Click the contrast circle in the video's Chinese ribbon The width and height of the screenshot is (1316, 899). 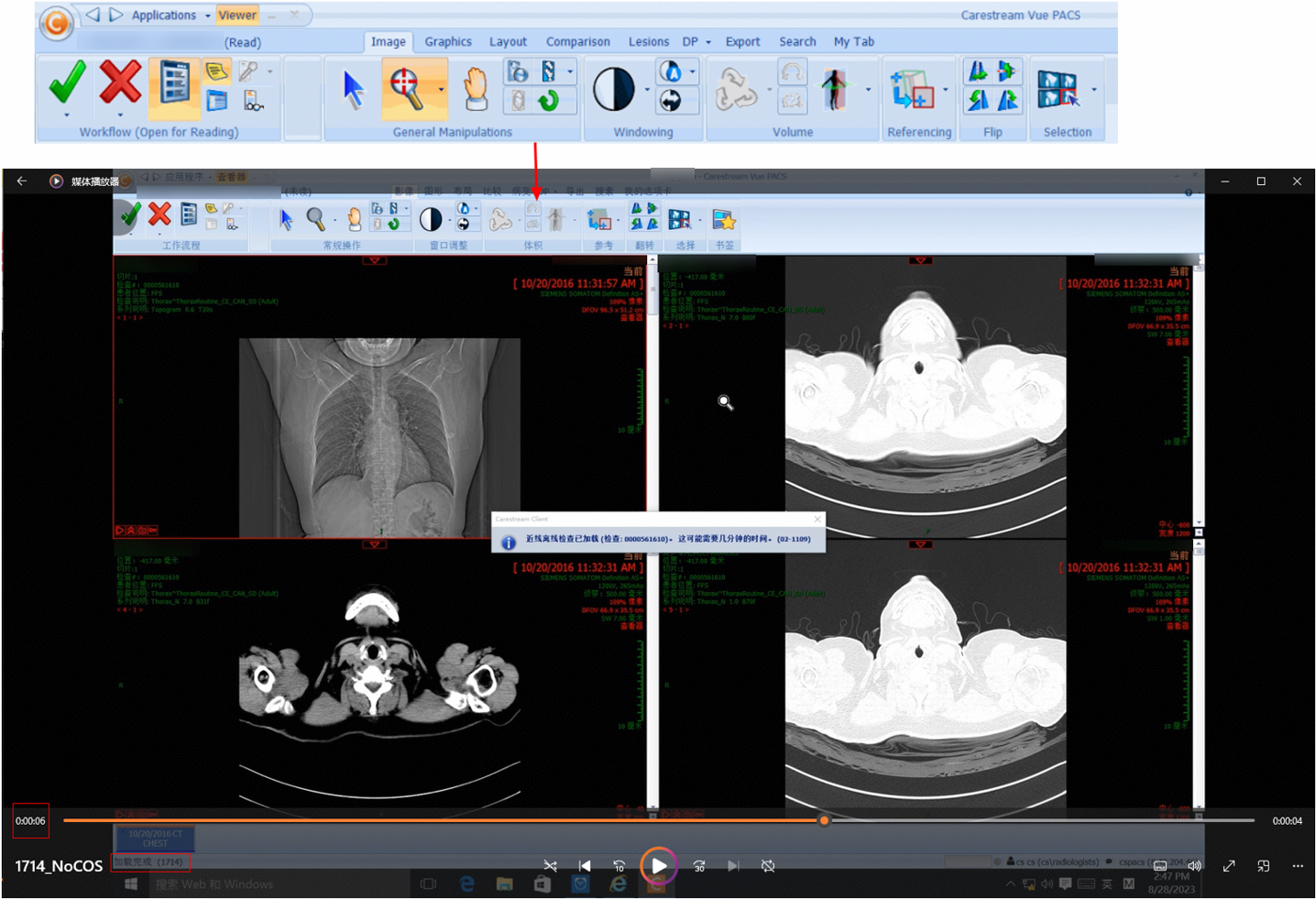[431, 219]
